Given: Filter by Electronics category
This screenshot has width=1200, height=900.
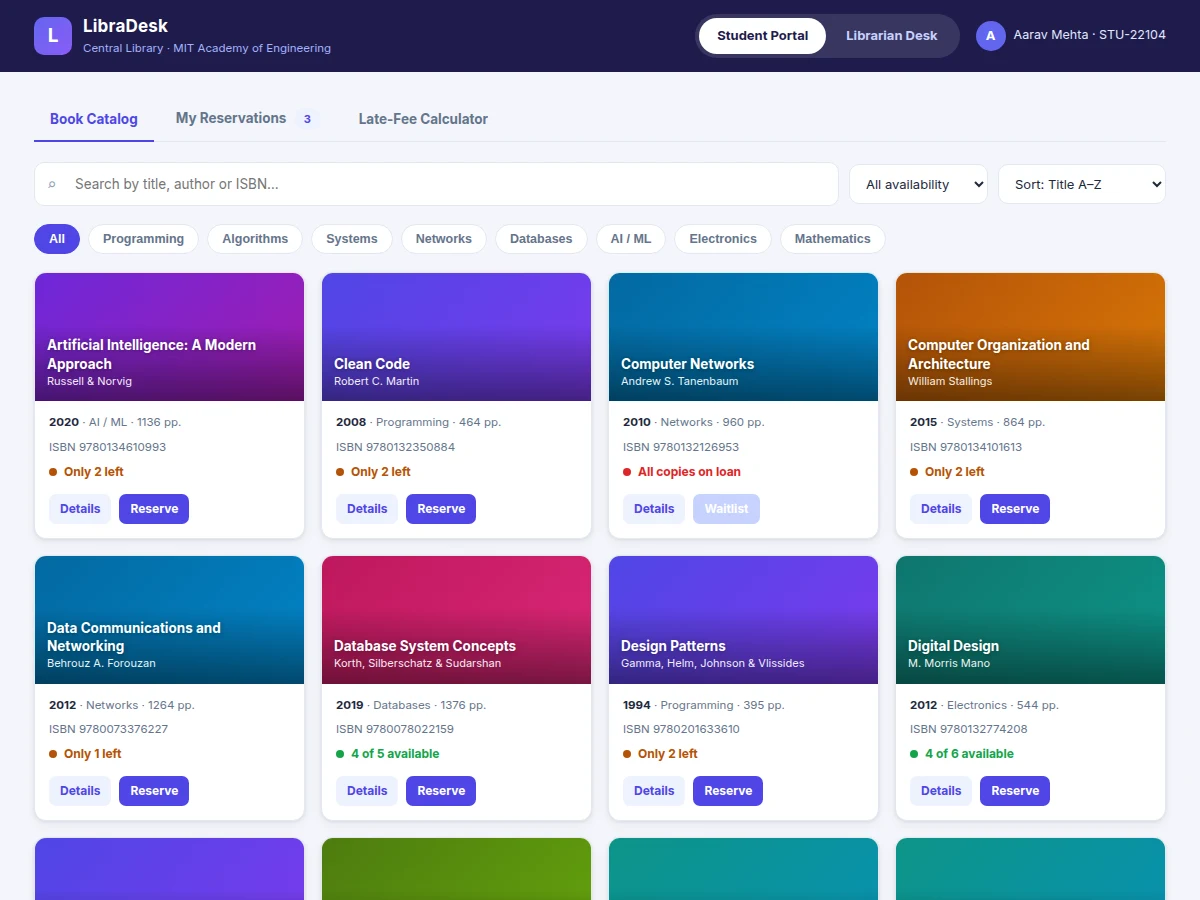Looking at the screenshot, I should click(723, 239).
